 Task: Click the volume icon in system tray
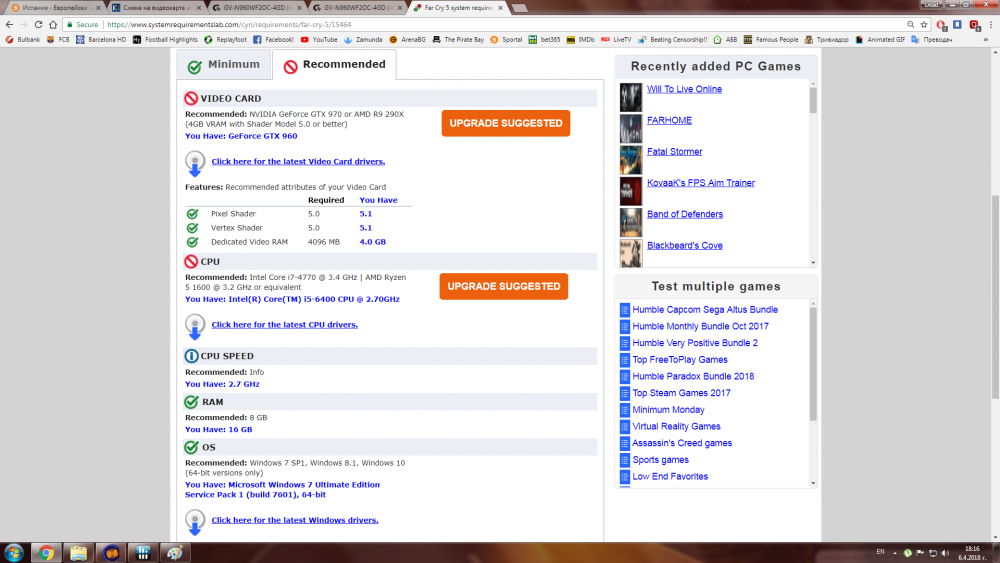tap(945, 553)
